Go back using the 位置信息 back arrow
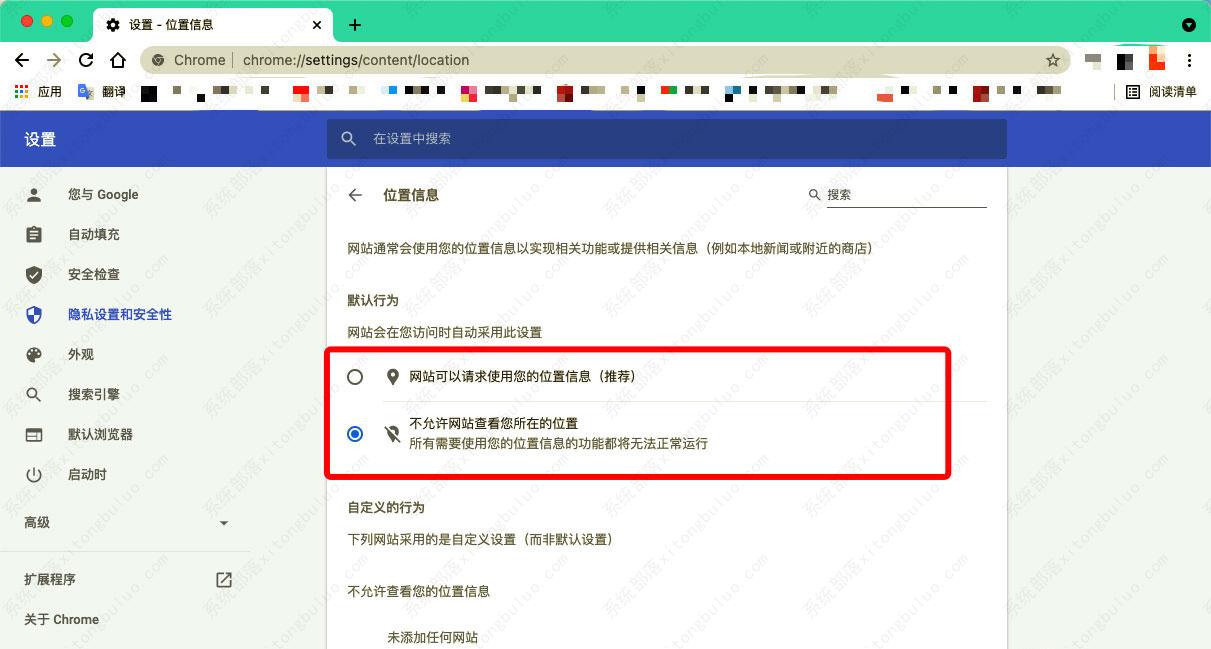The height and width of the screenshot is (649, 1211). [355, 195]
